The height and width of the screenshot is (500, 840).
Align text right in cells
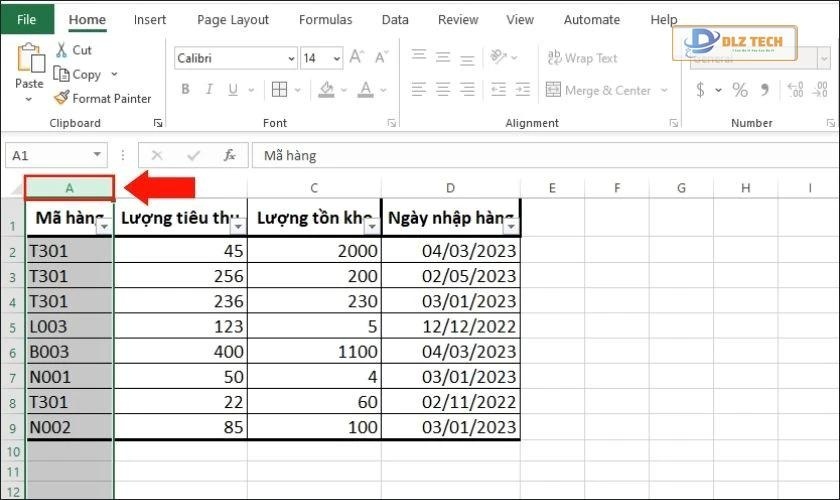[467, 89]
